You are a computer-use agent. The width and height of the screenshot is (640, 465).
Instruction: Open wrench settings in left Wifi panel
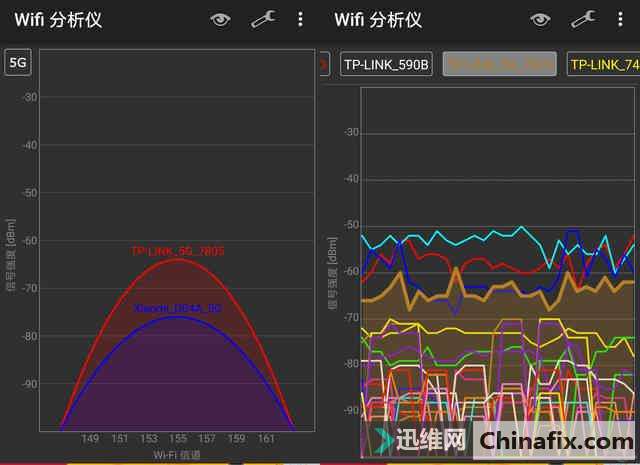point(263,19)
